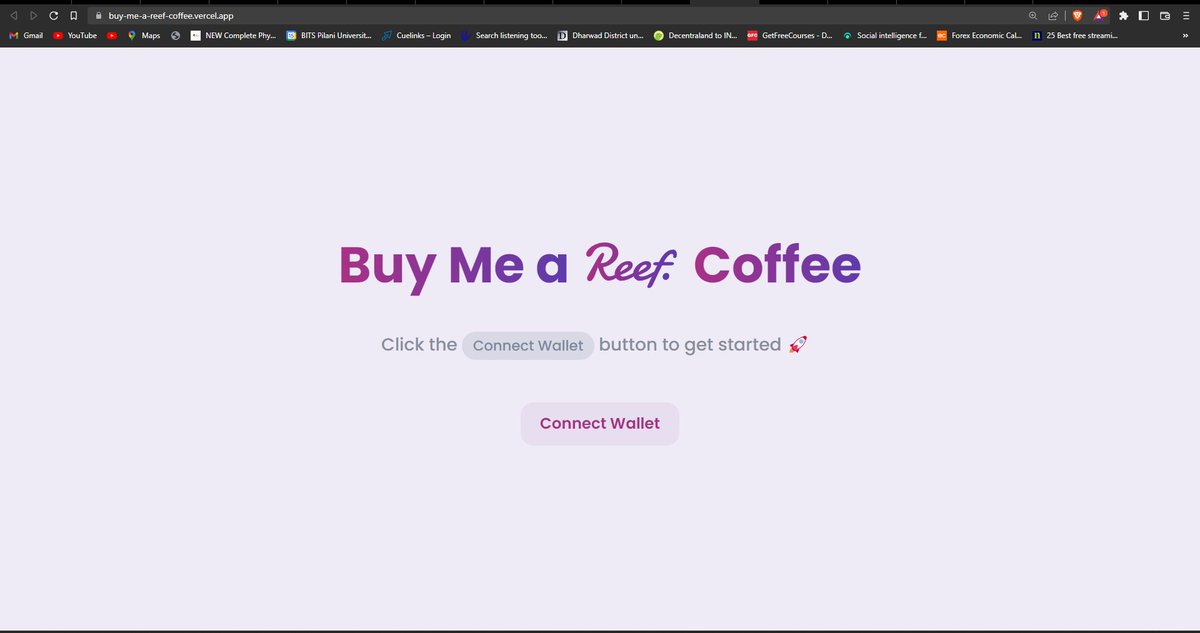Go back with the browser back arrow
This screenshot has width=1200, height=633.
point(13,16)
